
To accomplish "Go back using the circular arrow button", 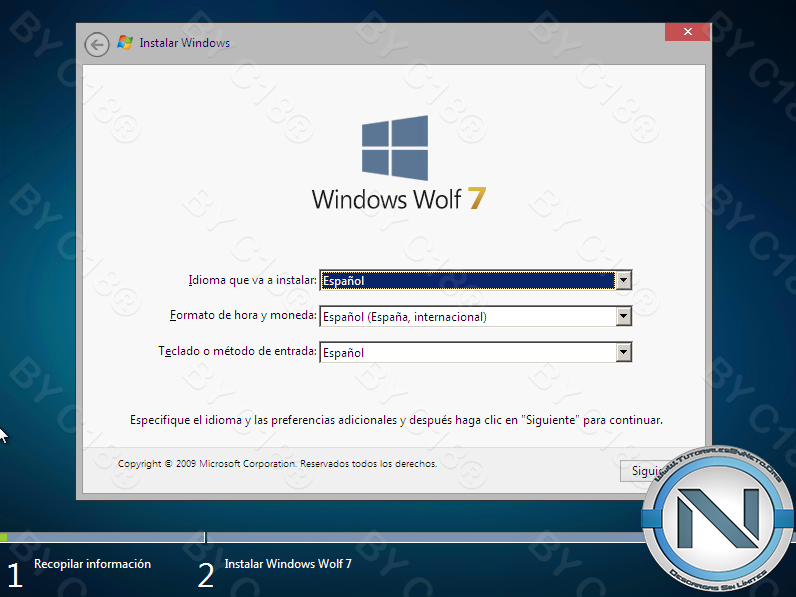I will (x=97, y=45).
